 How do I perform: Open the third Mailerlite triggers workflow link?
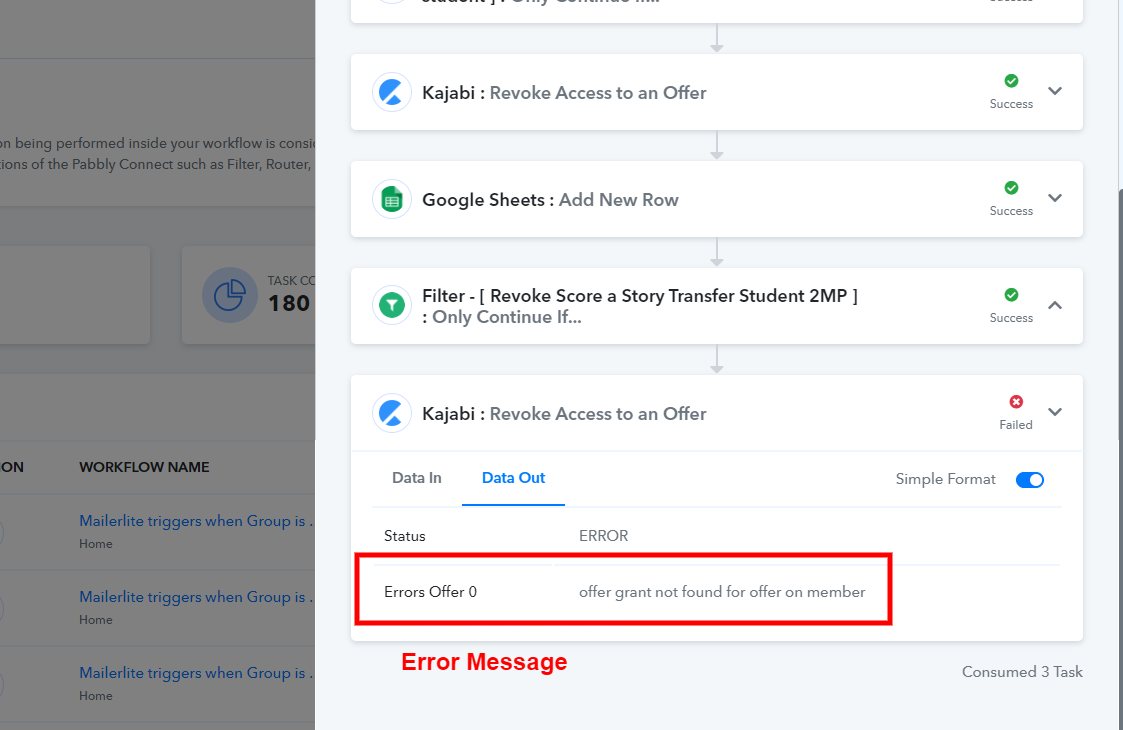point(196,673)
